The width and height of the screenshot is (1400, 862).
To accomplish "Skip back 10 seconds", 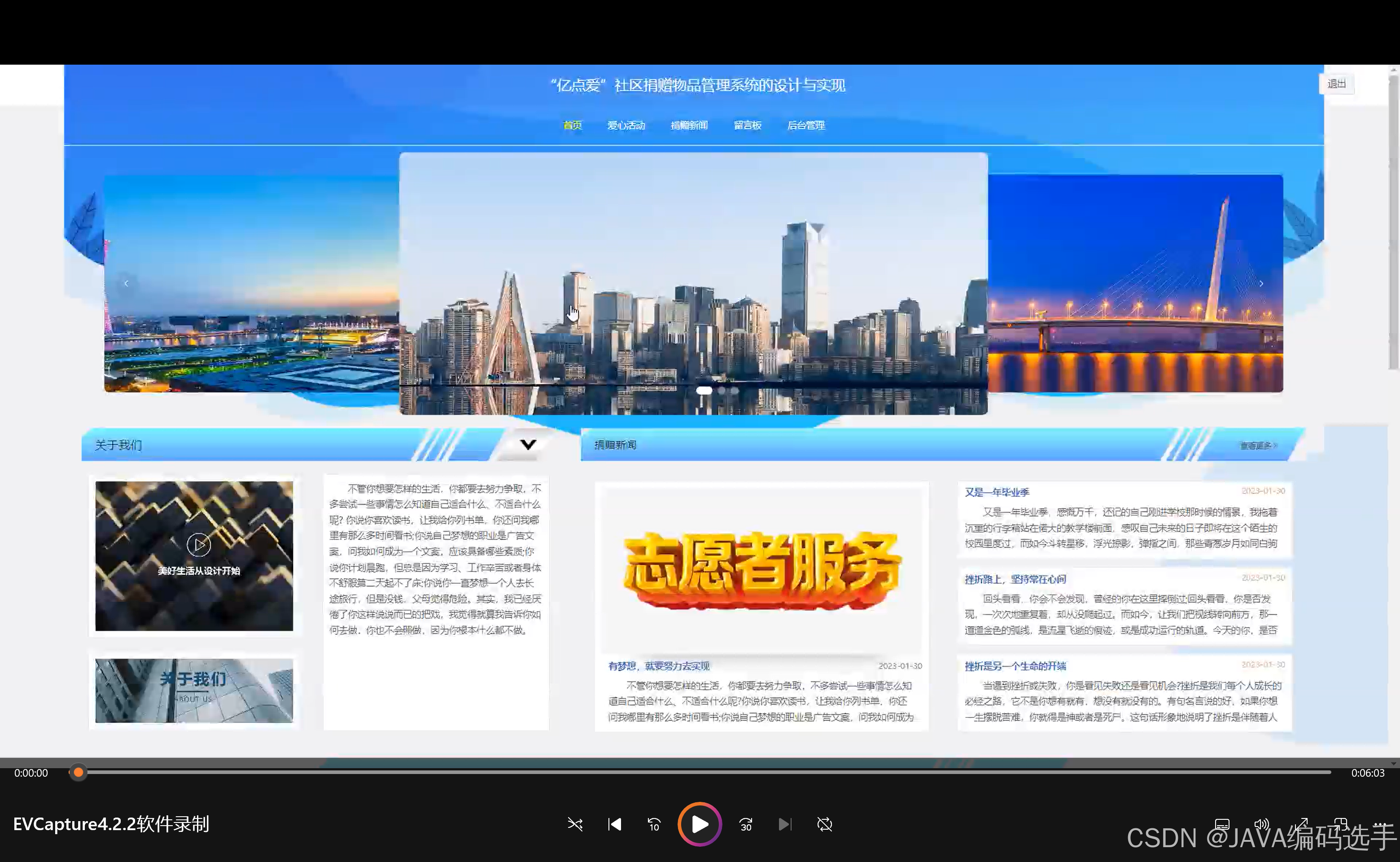I will click(654, 824).
